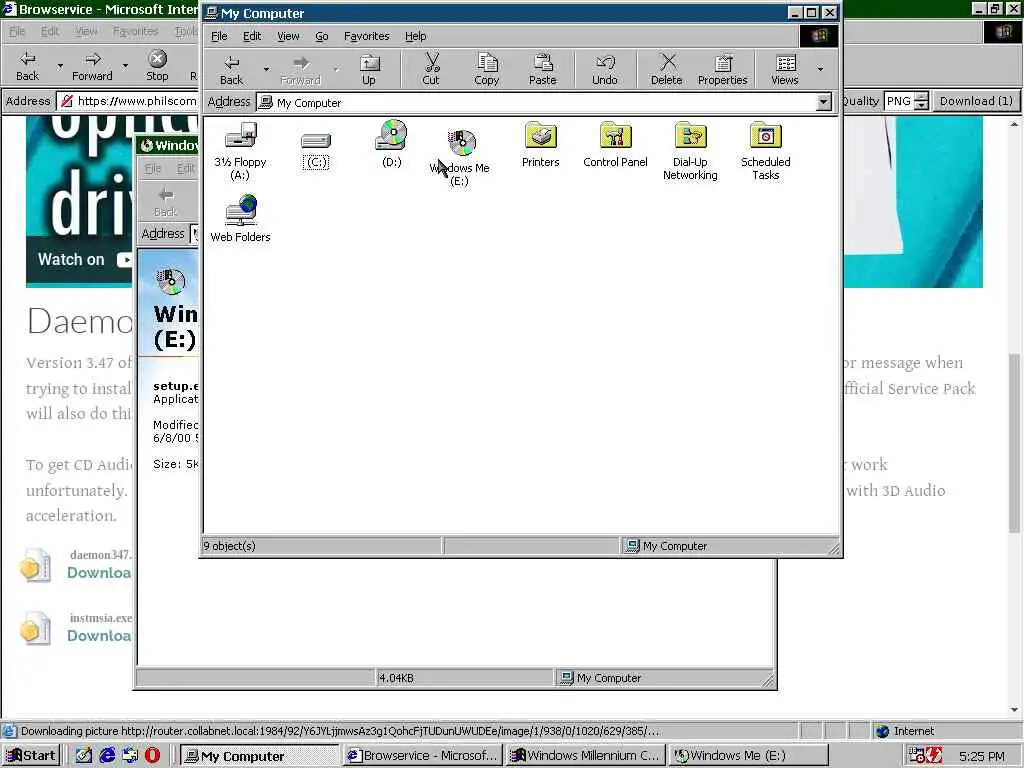1024x768 pixels.
Task: Open the Help menu in My Computer
Action: pyautogui.click(x=415, y=36)
